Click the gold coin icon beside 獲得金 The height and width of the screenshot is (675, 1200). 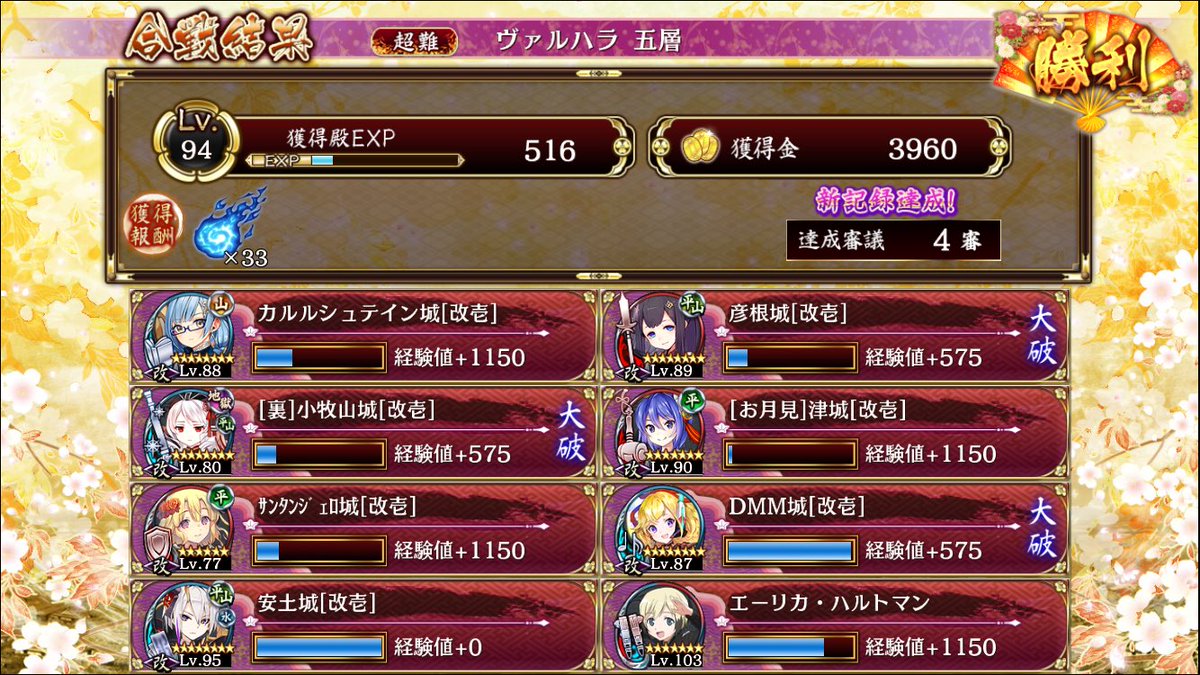tap(701, 149)
